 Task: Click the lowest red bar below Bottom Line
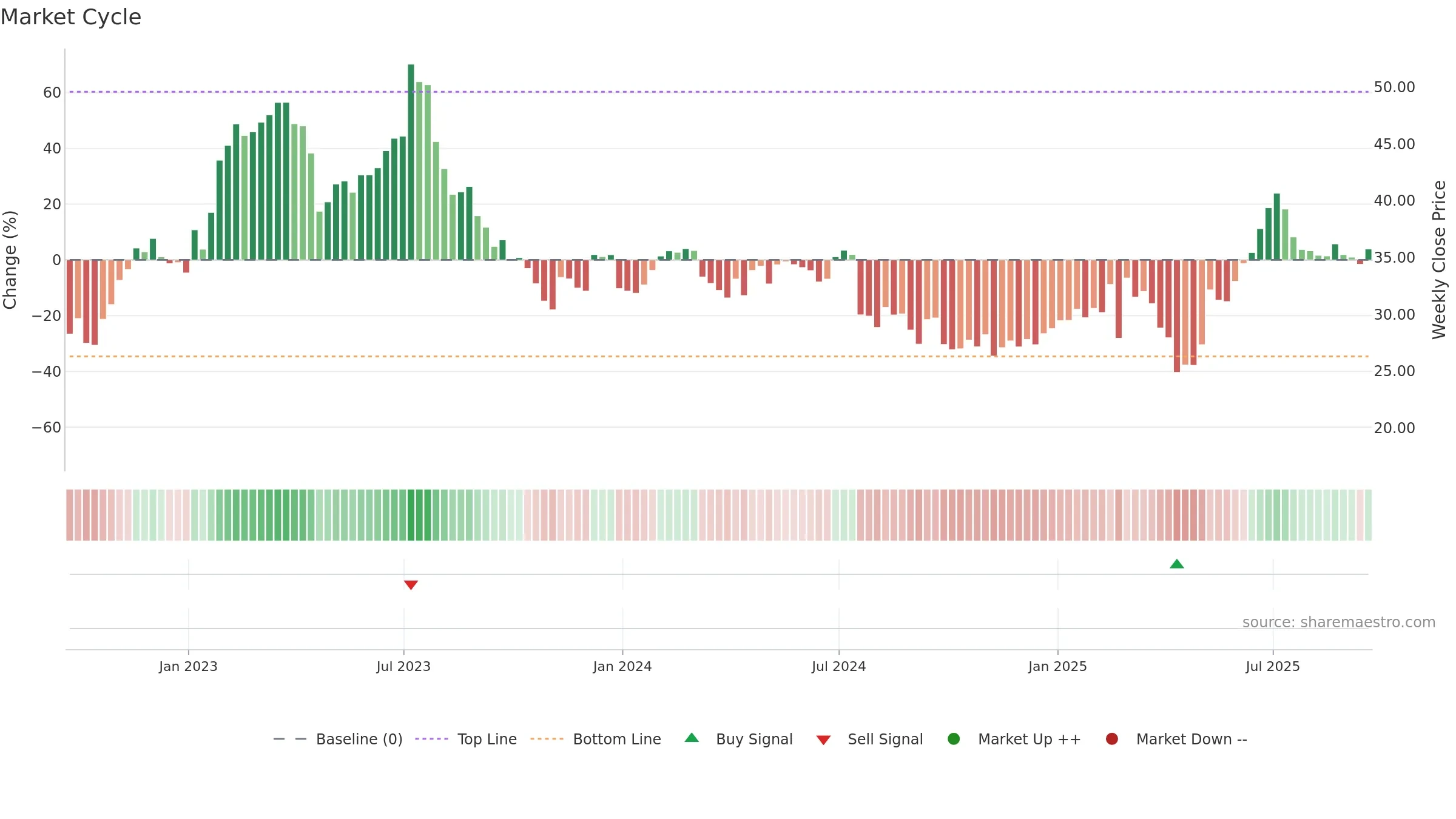(1177, 316)
